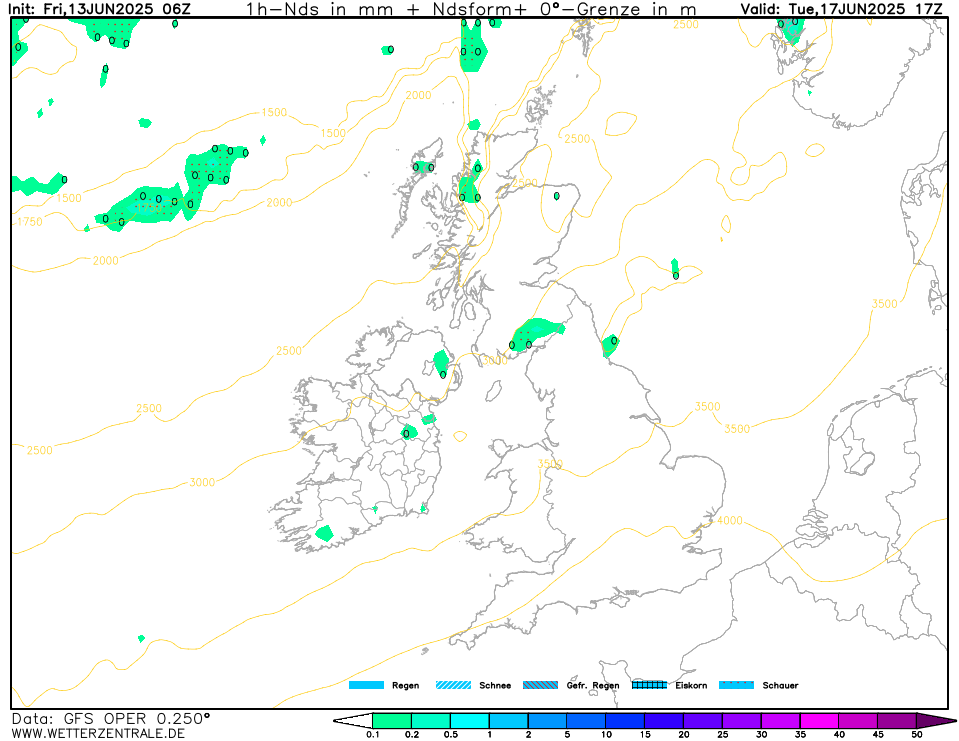
Task: Click the green 0.1–0.2 scale segment
Action: point(392,721)
